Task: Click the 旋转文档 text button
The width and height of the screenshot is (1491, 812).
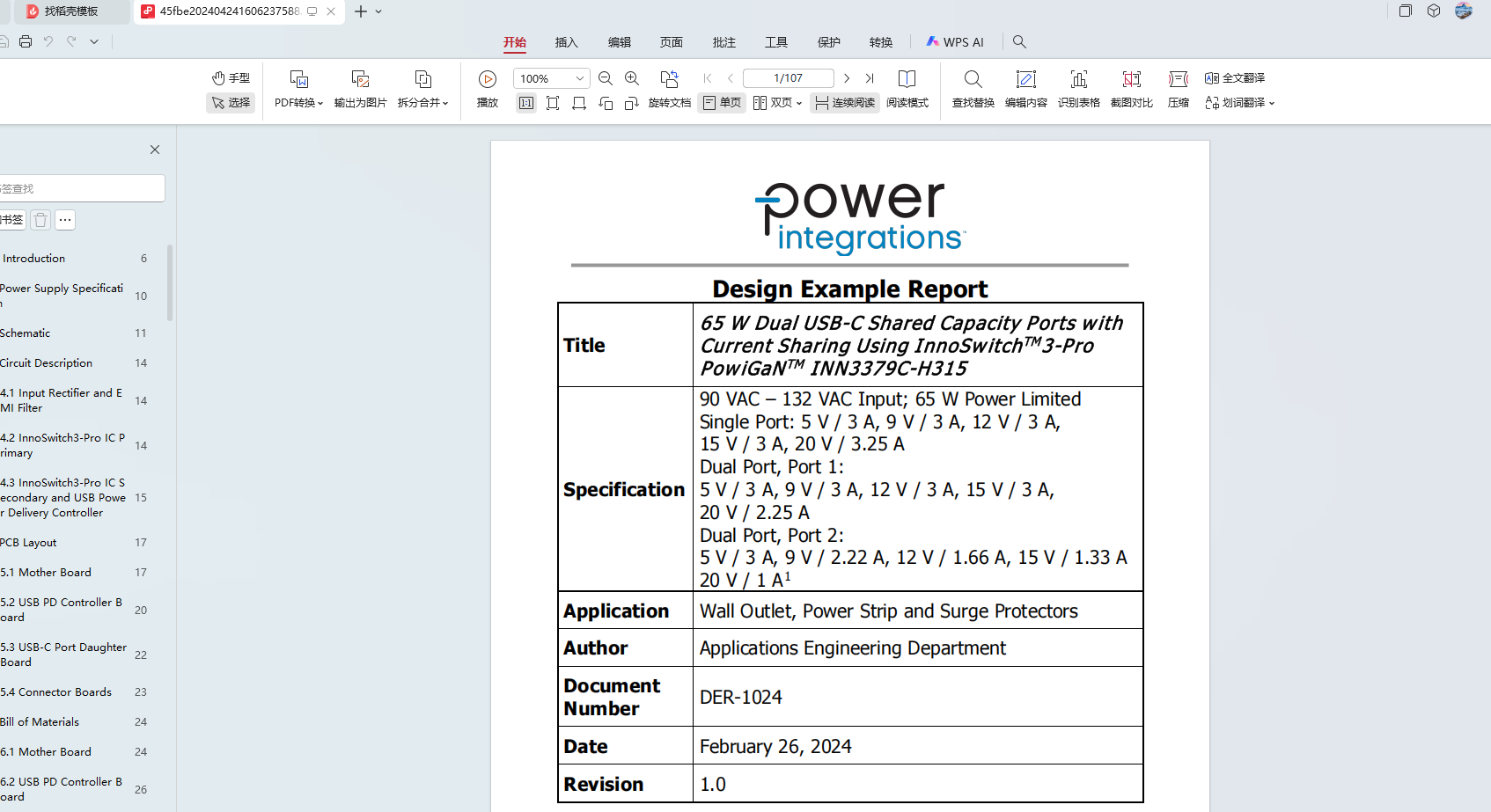Action: [x=670, y=103]
